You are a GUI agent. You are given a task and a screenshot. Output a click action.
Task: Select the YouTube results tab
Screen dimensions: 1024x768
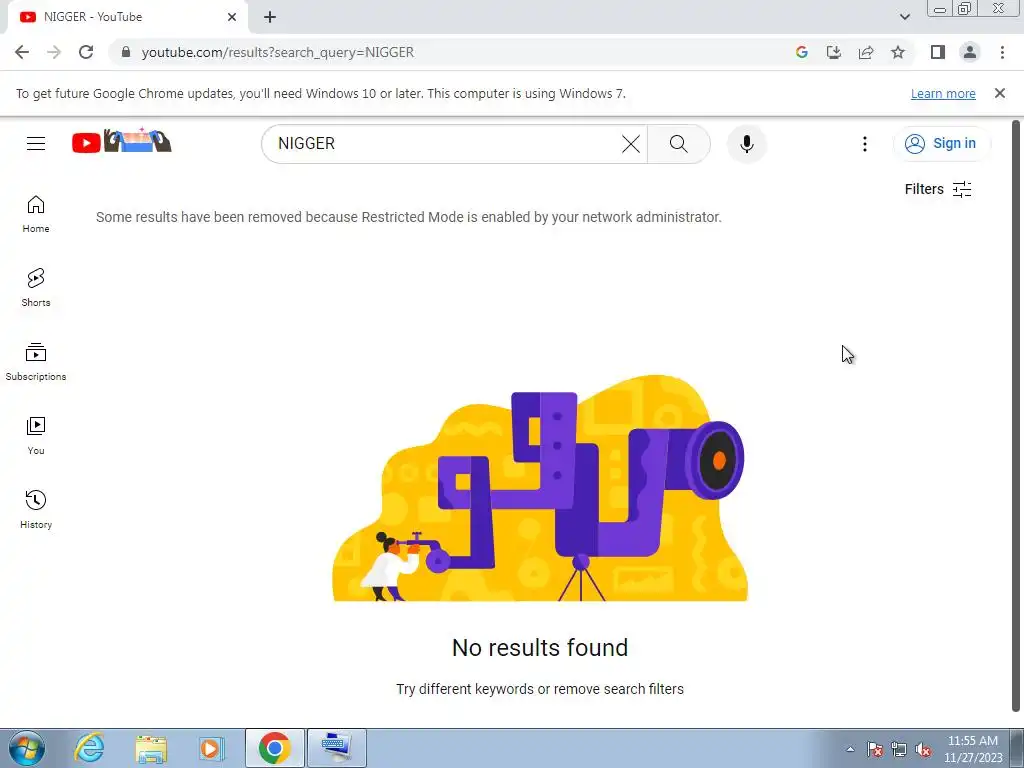(x=127, y=17)
